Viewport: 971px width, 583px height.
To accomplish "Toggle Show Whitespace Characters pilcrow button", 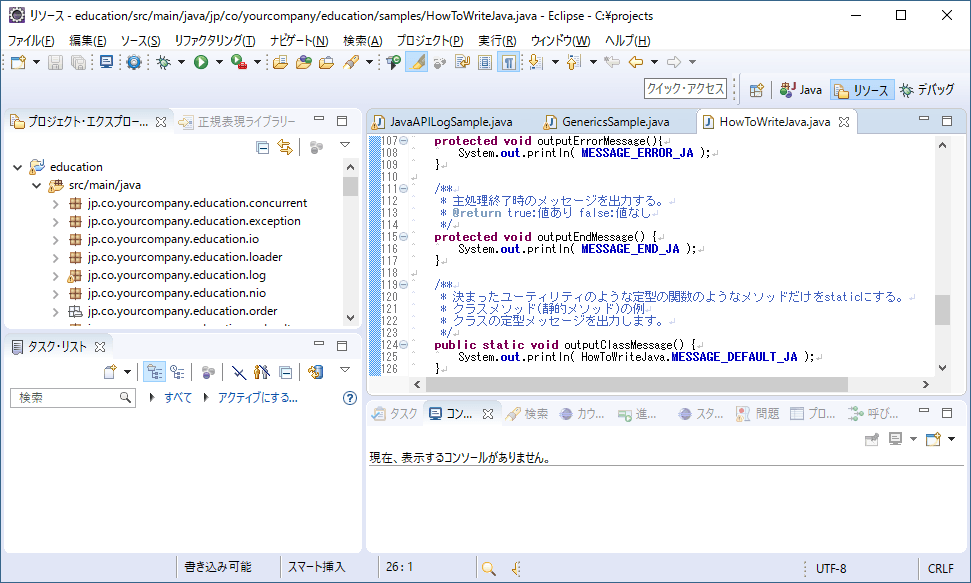I will coord(508,62).
